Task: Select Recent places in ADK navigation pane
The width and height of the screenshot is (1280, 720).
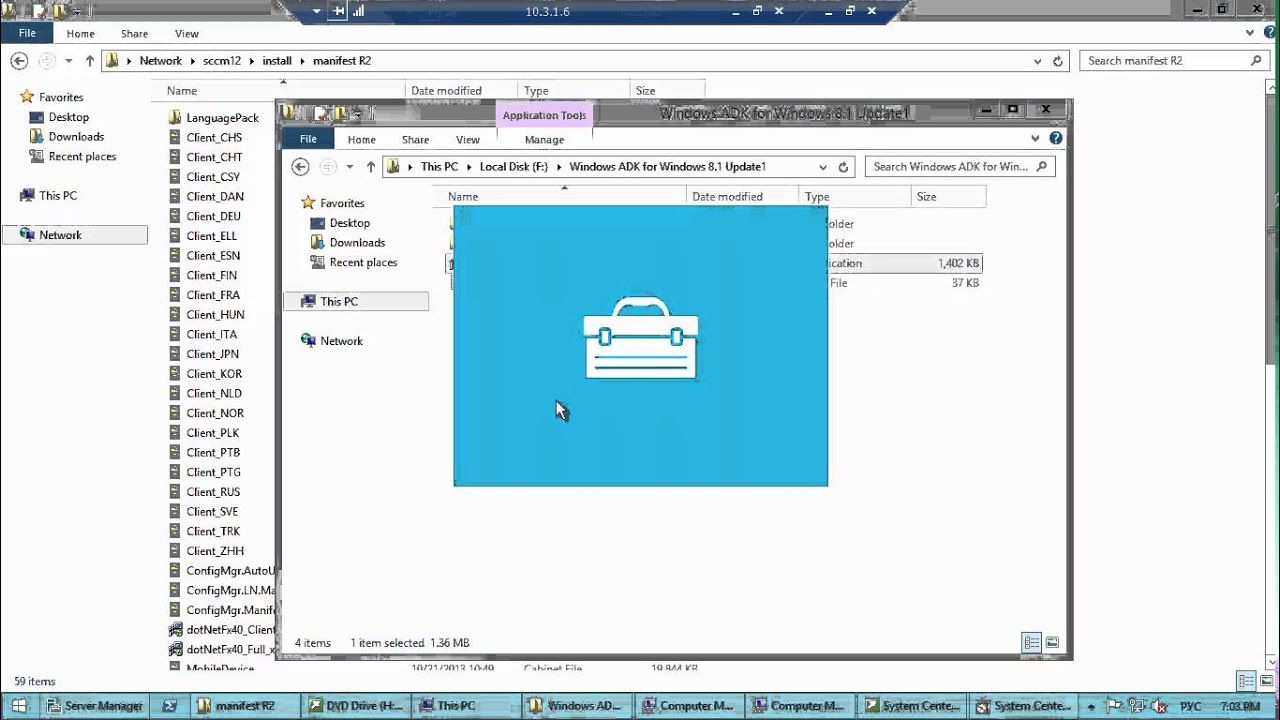Action: (x=363, y=262)
